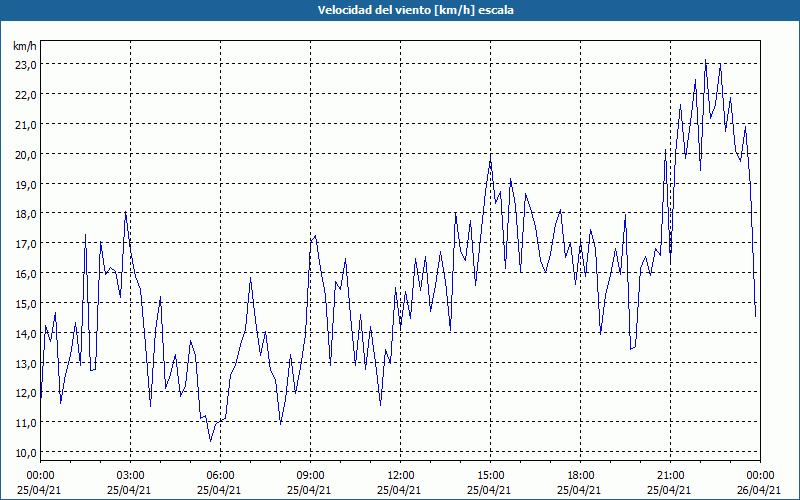The width and height of the screenshot is (800, 500).
Task: Click the 12:00 time axis label
Action: pos(401,476)
